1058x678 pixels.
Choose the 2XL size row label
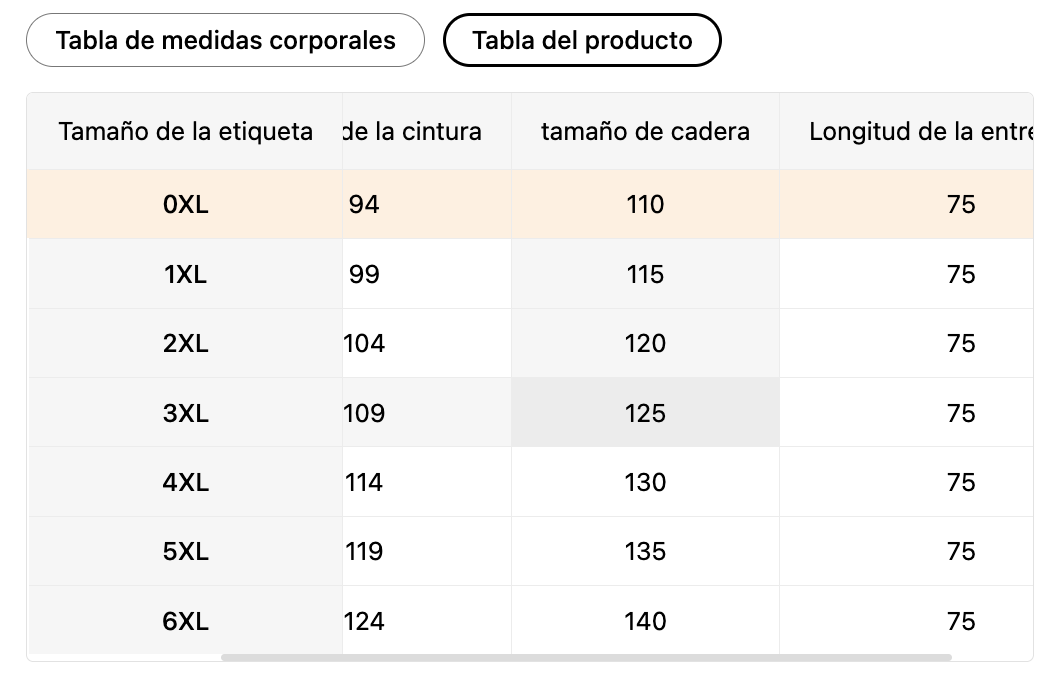pos(185,344)
